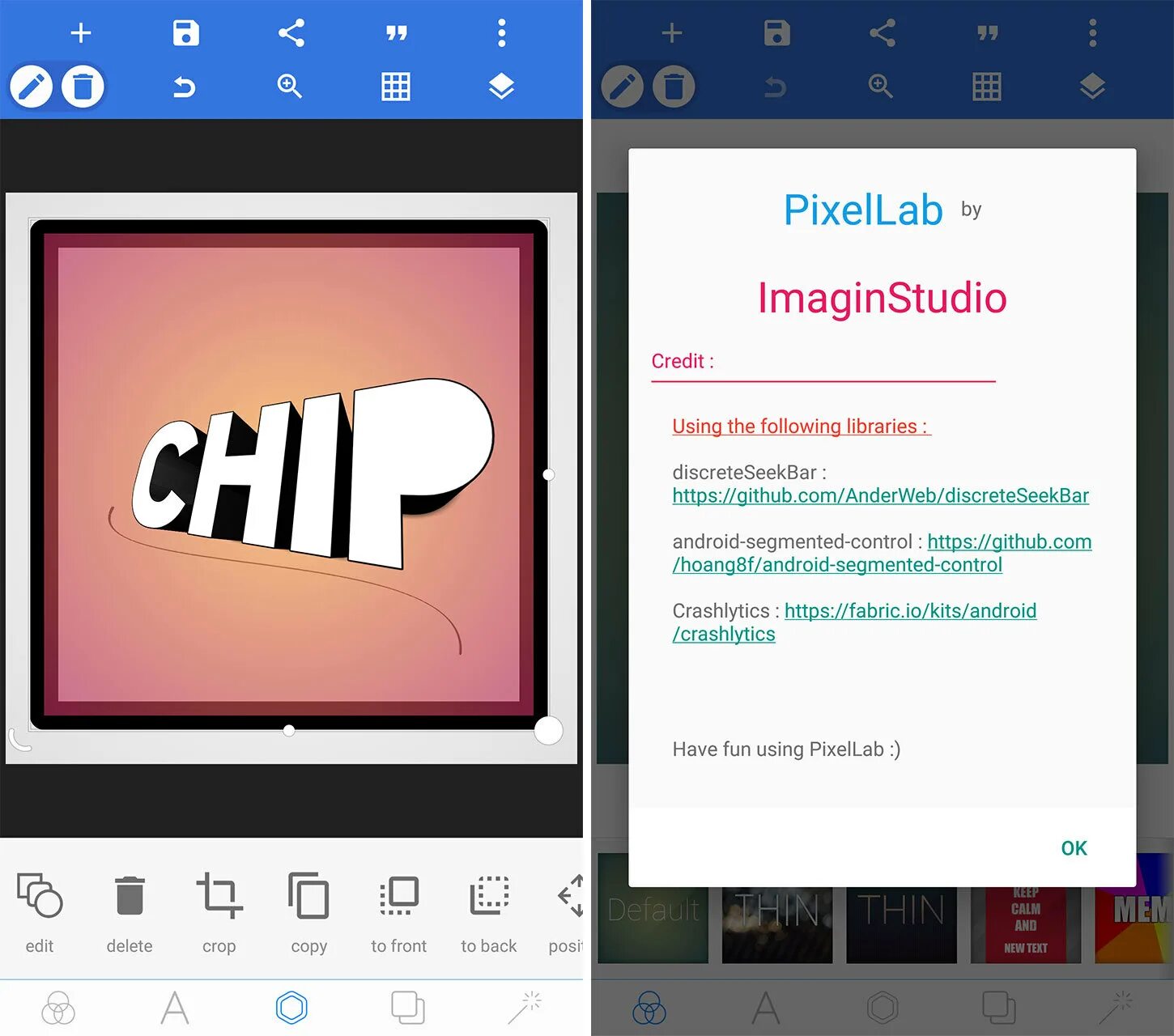Tap the trash circle in right screen
Image resolution: width=1174 pixels, height=1036 pixels.
(674, 87)
